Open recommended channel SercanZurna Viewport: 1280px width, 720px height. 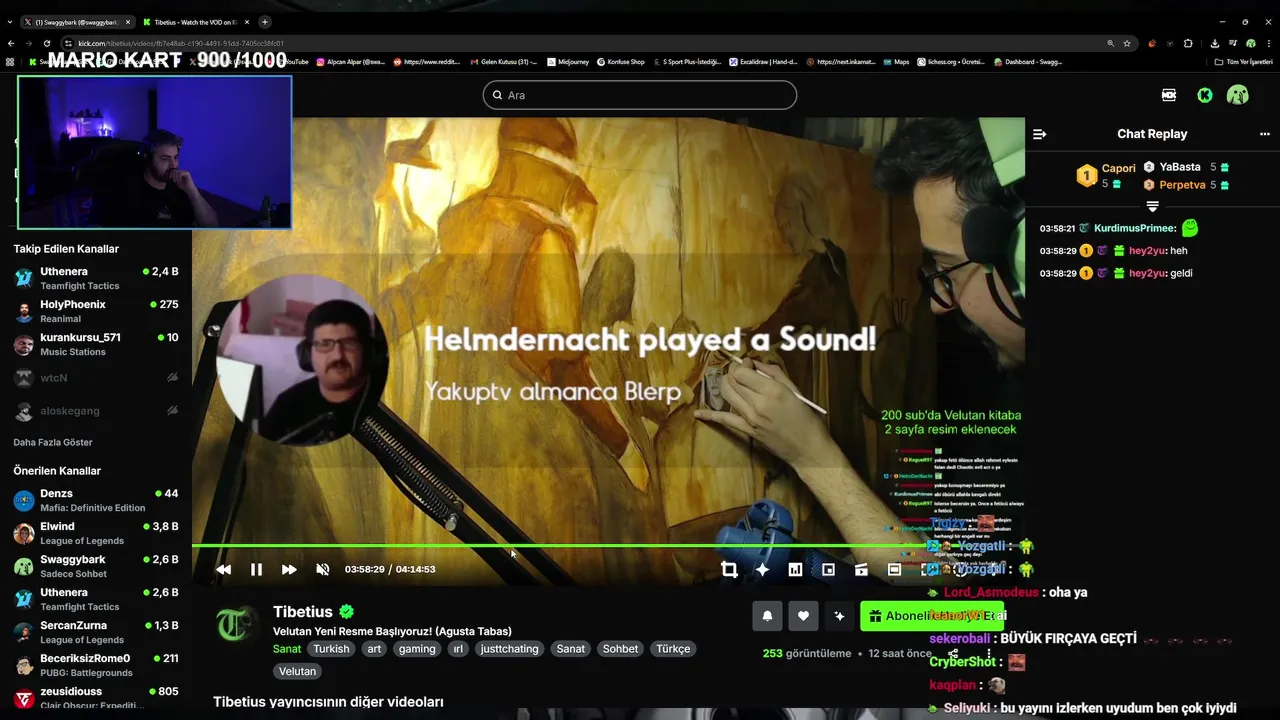coord(96,632)
